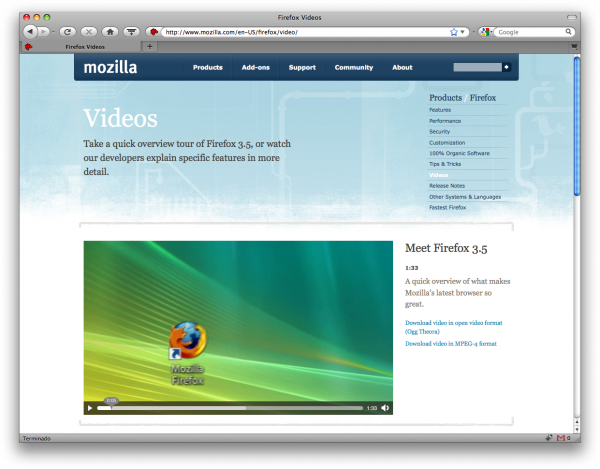Open the Fastest Firefox link
The height and width of the screenshot is (469, 600).
point(447,208)
